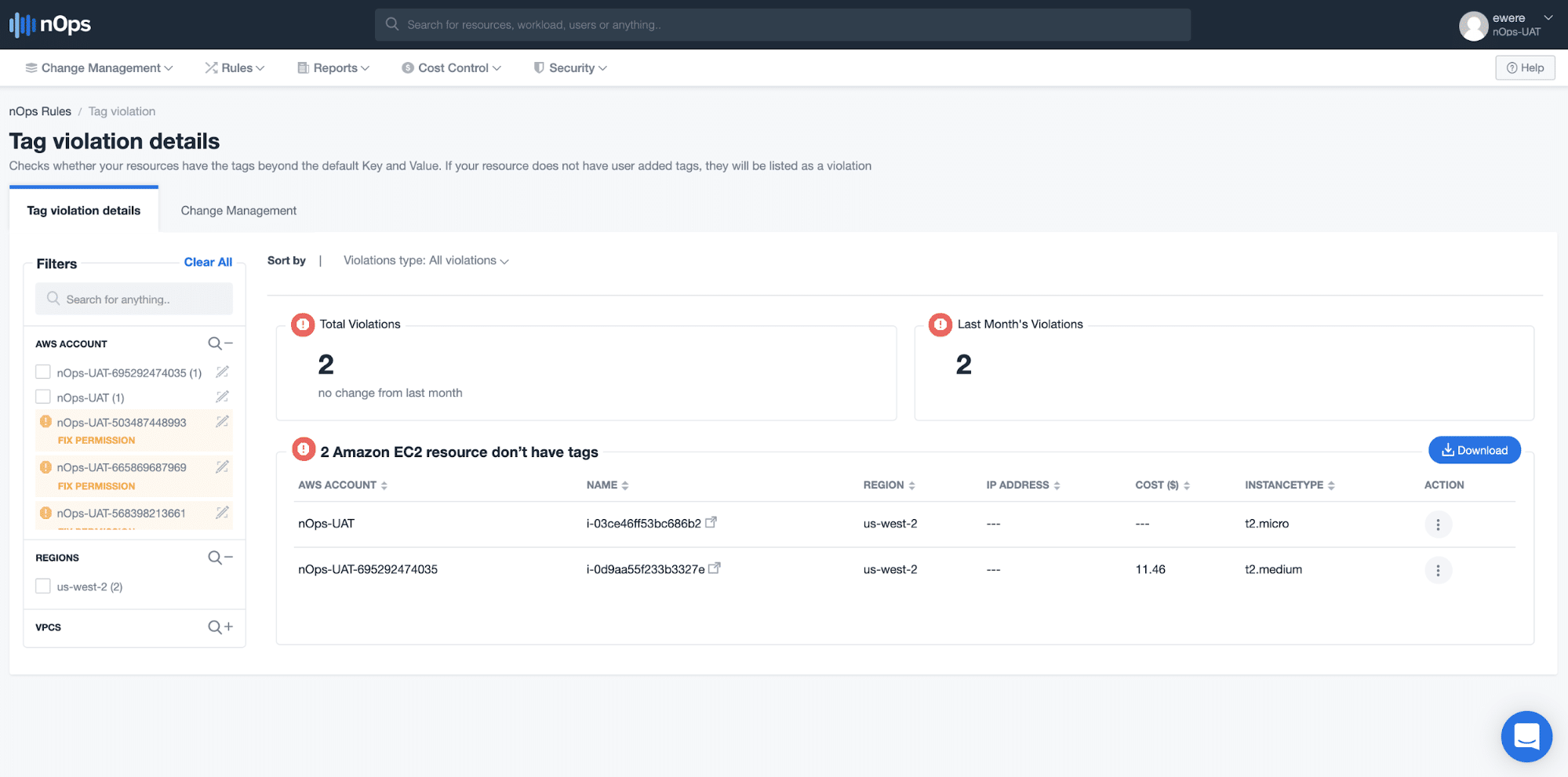Switch to the Tag violation details tab
Viewport: 1568px width, 777px height.
click(x=84, y=210)
